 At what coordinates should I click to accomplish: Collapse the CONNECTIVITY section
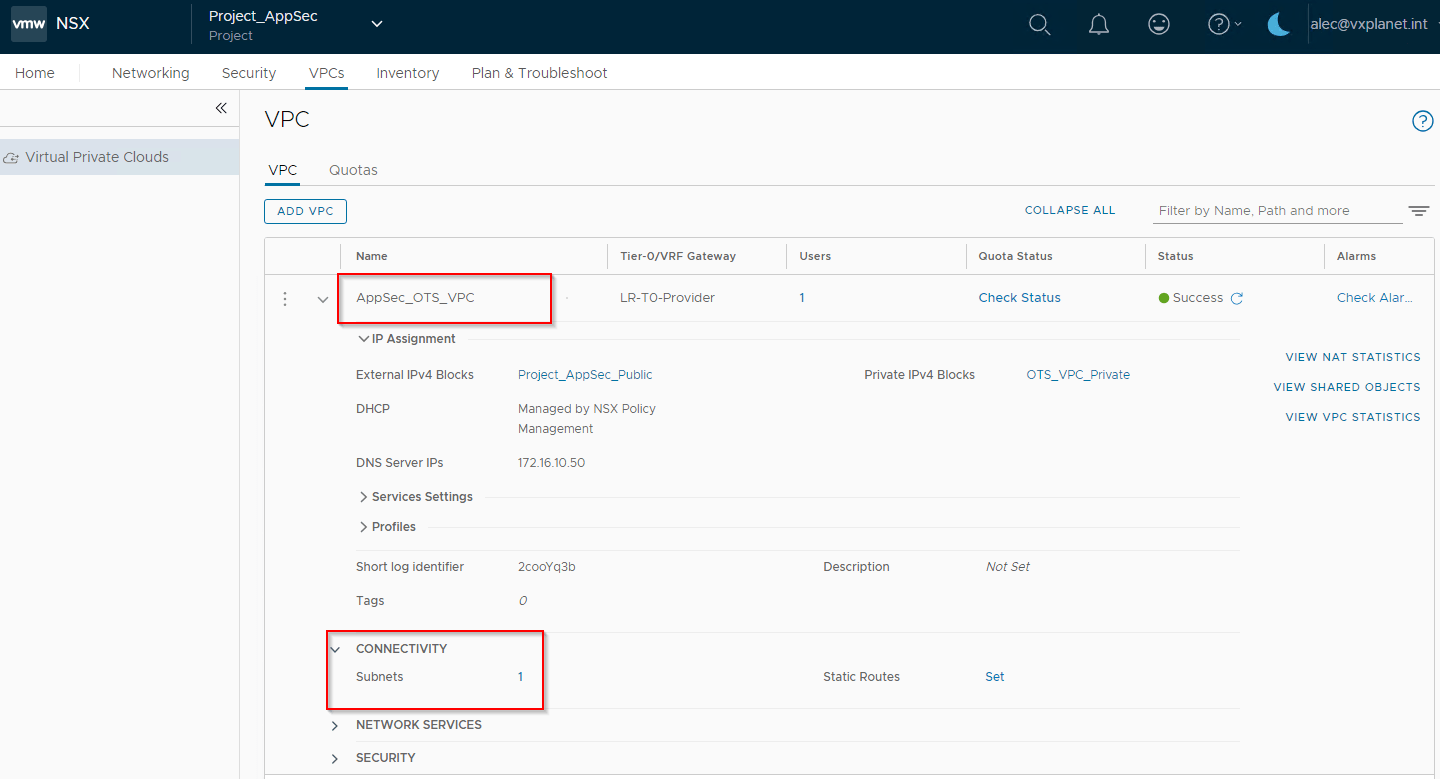pyautogui.click(x=335, y=649)
